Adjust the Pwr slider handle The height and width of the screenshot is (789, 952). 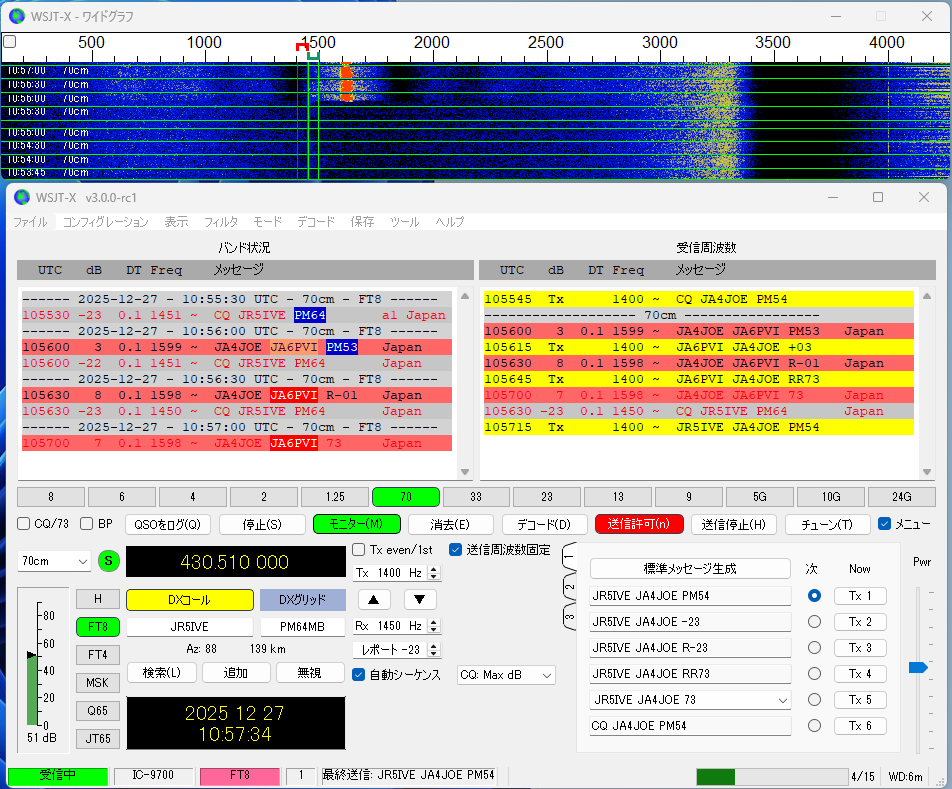pyautogui.click(x=918, y=667)
